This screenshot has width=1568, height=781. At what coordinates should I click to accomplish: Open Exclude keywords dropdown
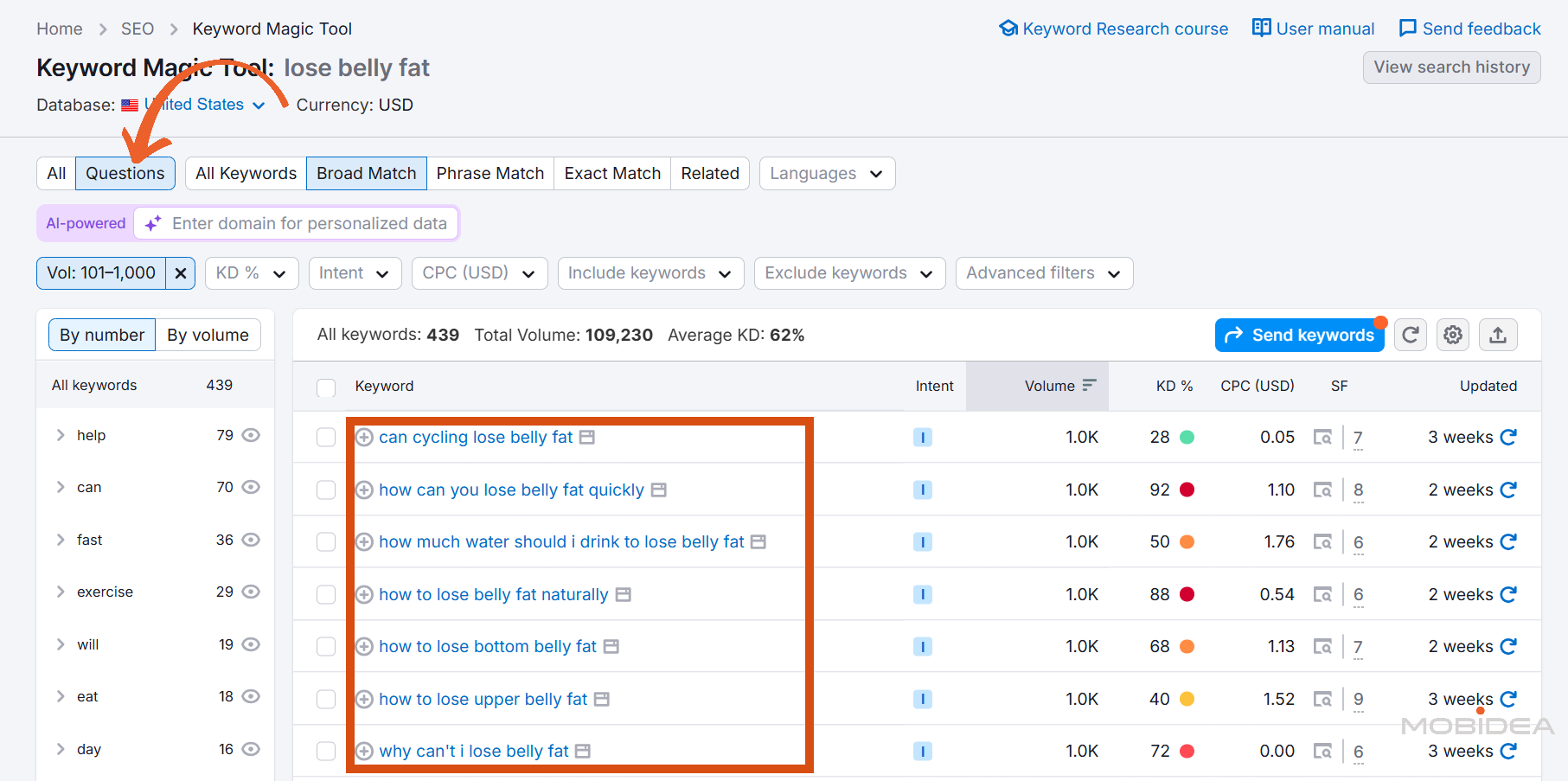(849, 273)
